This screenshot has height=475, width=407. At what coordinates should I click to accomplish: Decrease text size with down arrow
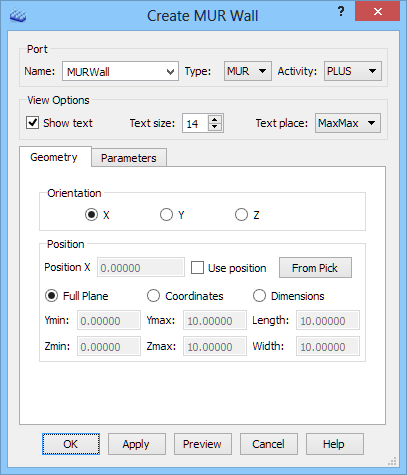click(x=215, y=127)
